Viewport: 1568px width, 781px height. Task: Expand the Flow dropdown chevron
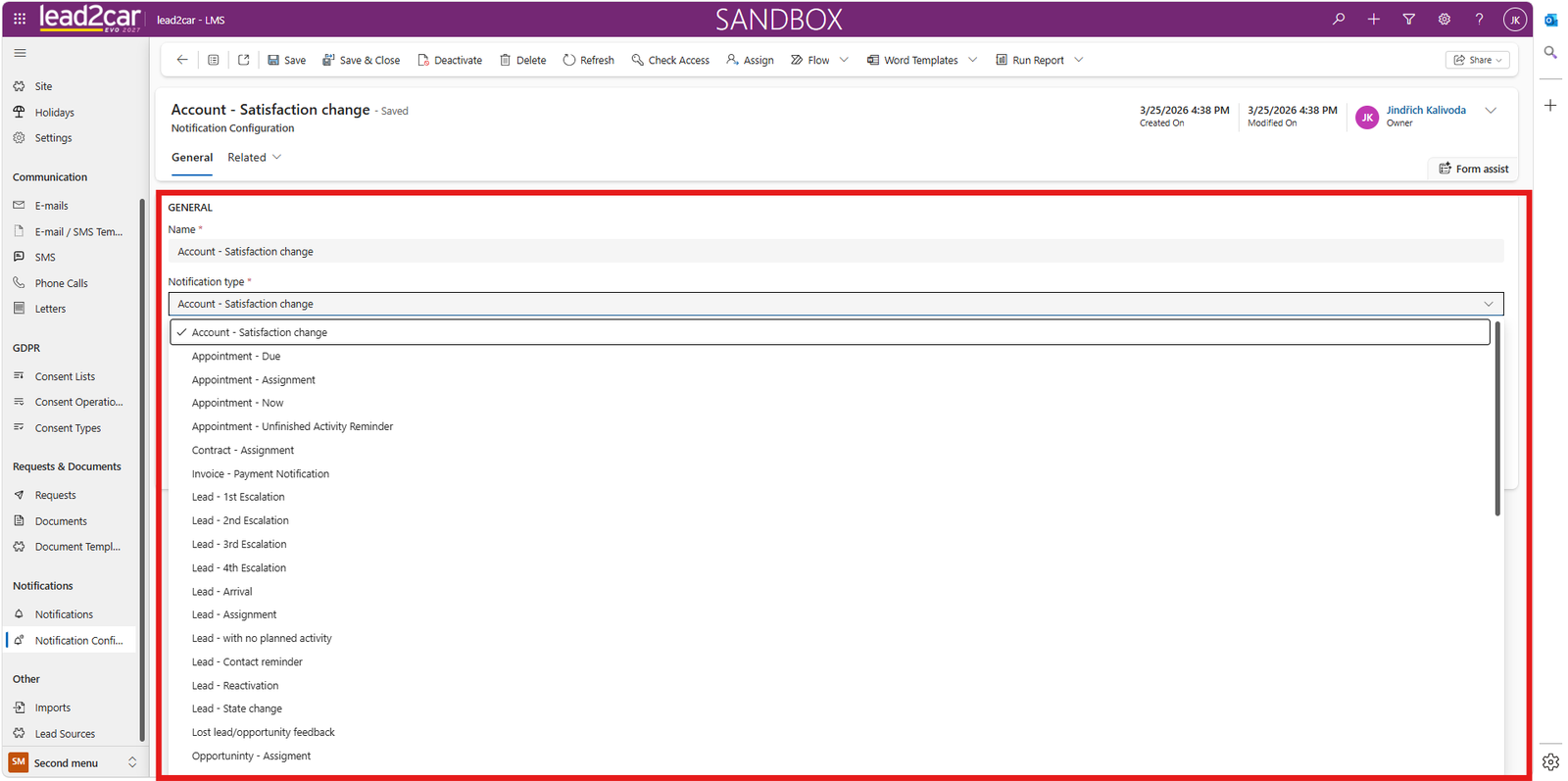coord(844,60)
